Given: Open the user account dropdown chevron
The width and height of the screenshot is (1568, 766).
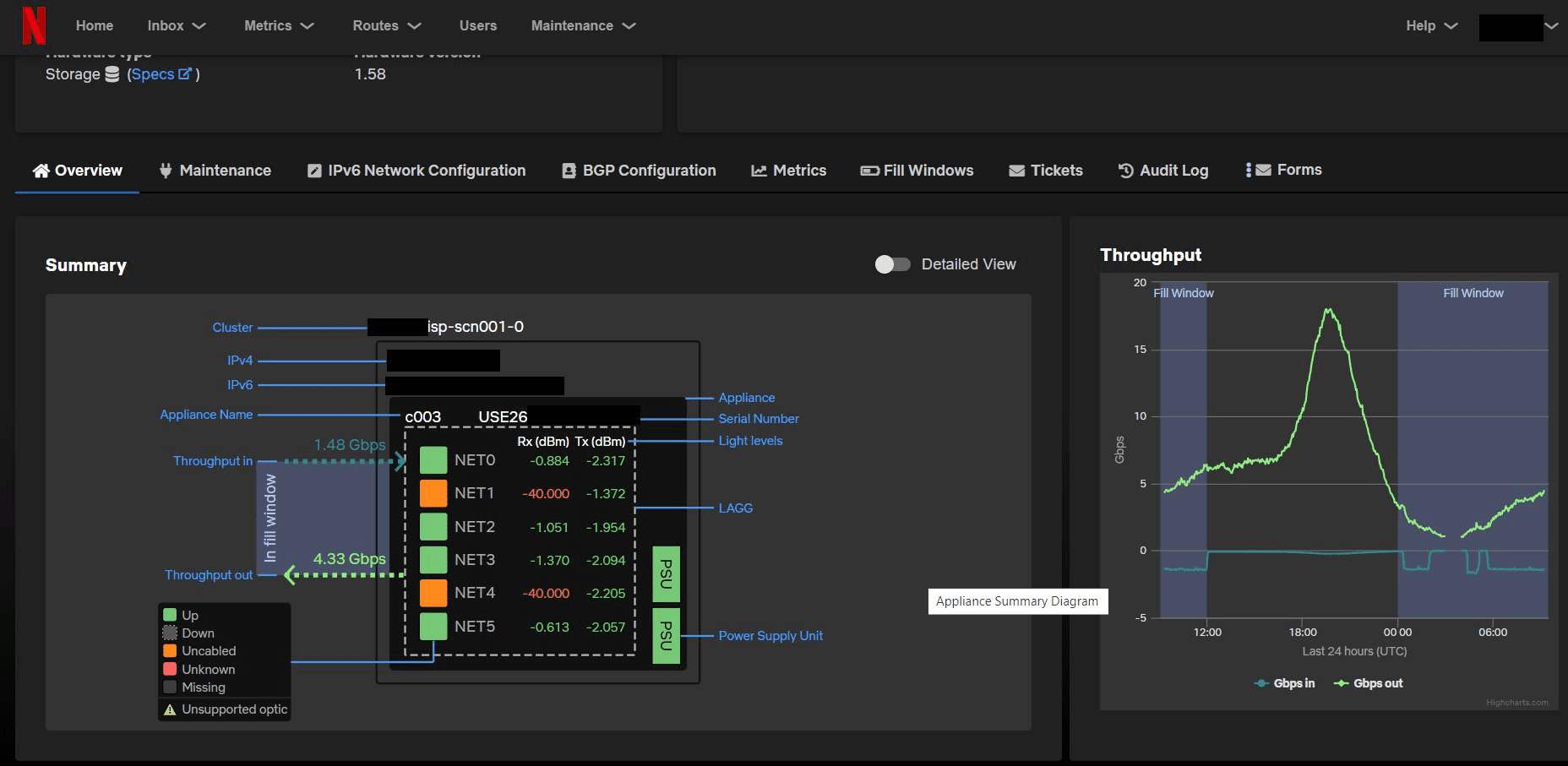Looking at the screenshot, I should (1551, 26).
